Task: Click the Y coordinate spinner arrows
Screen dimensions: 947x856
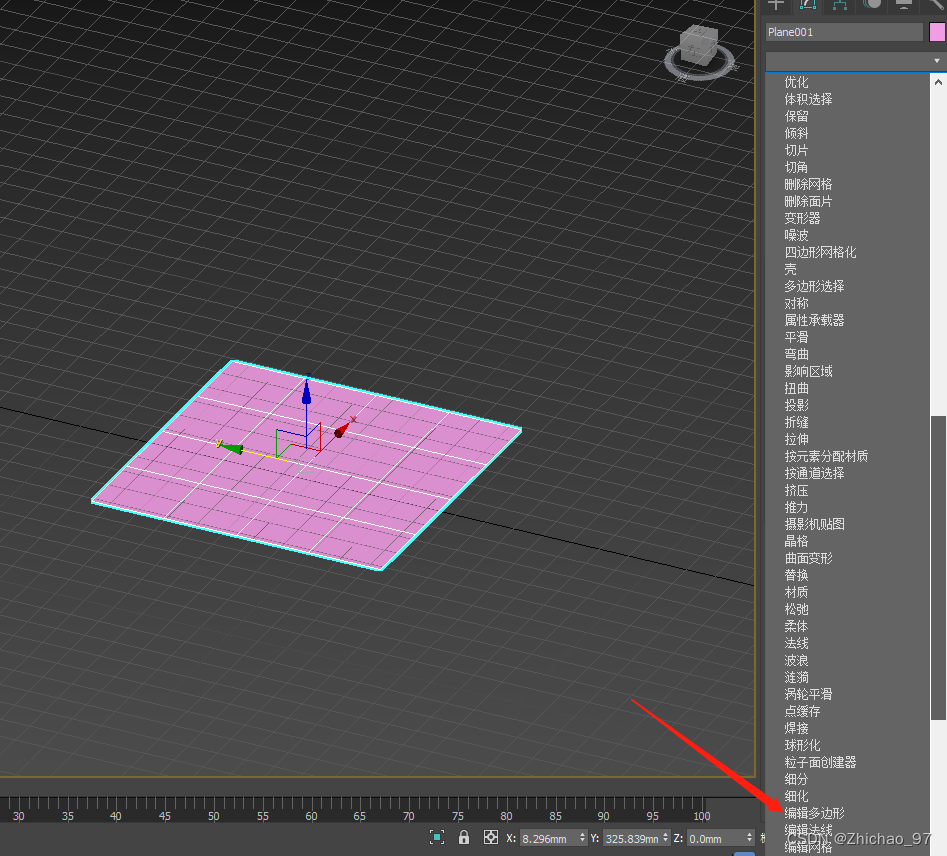Action: click(x=666, y=838)
